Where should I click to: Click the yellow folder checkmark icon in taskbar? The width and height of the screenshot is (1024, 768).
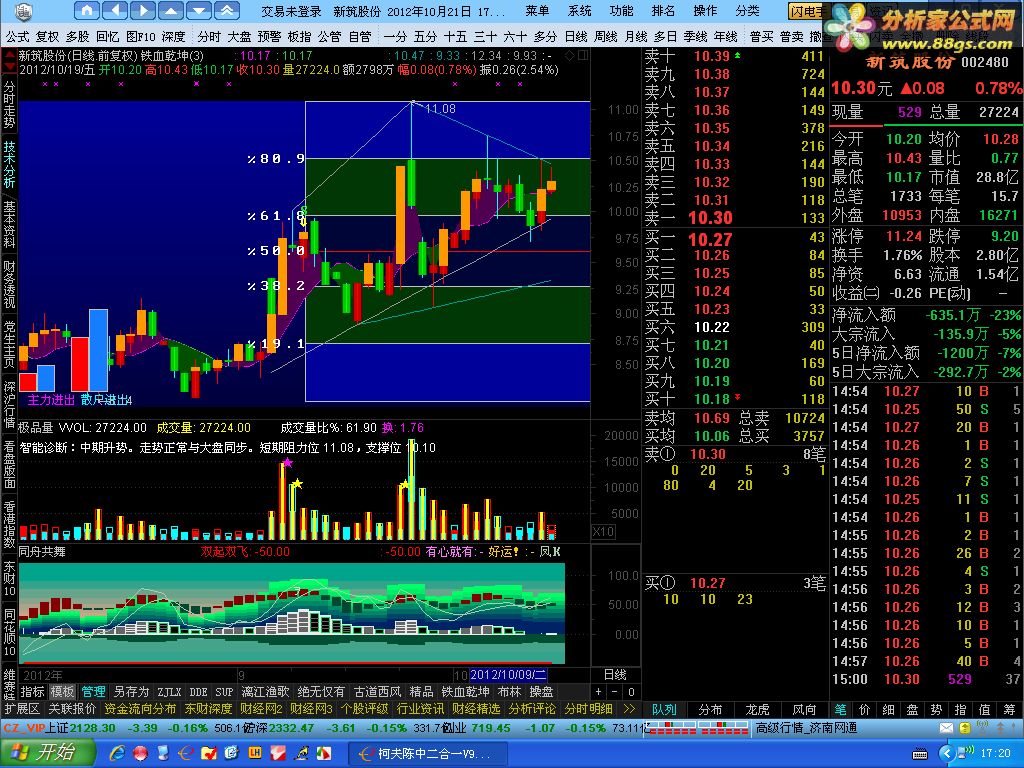coord(209,754)
